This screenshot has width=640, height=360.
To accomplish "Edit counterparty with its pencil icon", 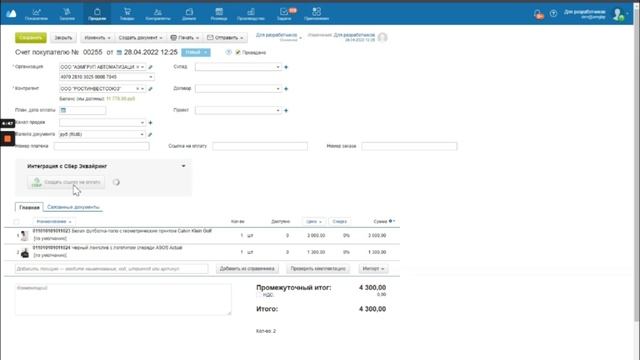I will pyautogui.click(x=151, y=89).
